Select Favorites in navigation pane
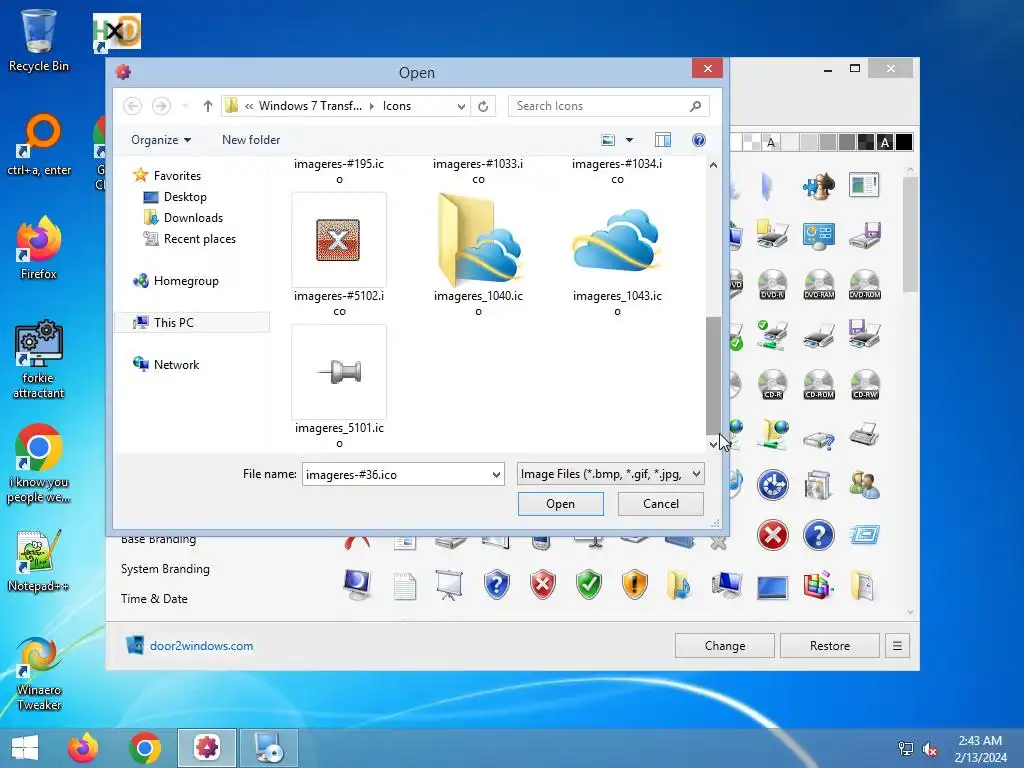Image resolution: width=1024 pixels, height=768 pixels. (167, 175)
